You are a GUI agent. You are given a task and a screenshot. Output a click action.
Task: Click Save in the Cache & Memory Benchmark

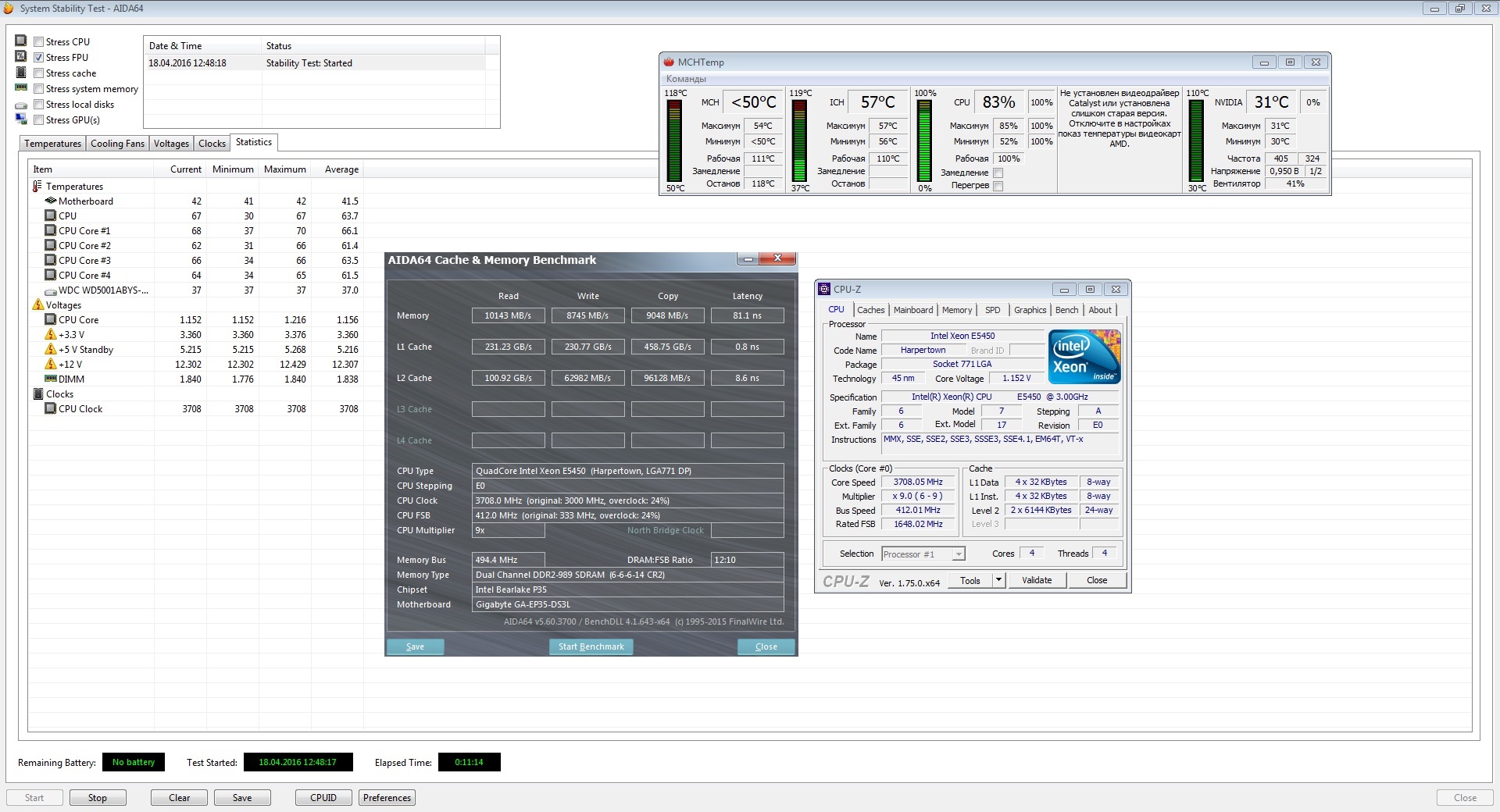(x=416, y=646)
